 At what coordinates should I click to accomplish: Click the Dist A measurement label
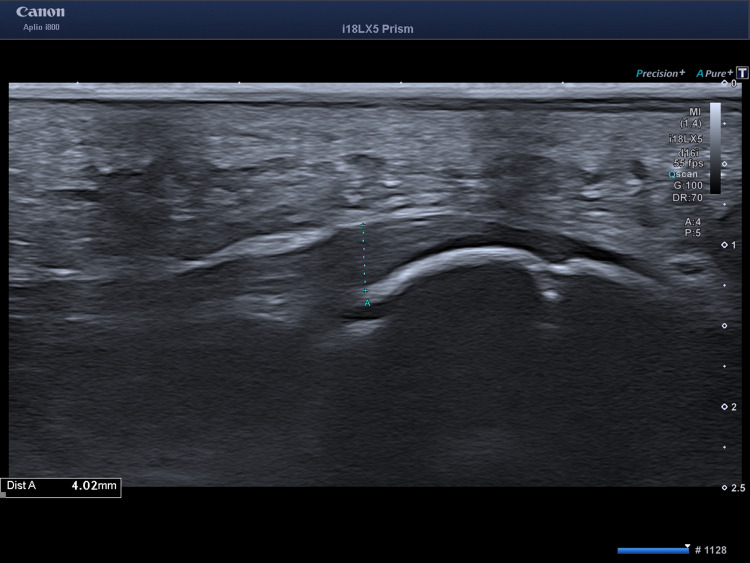[x=22, y=487]
